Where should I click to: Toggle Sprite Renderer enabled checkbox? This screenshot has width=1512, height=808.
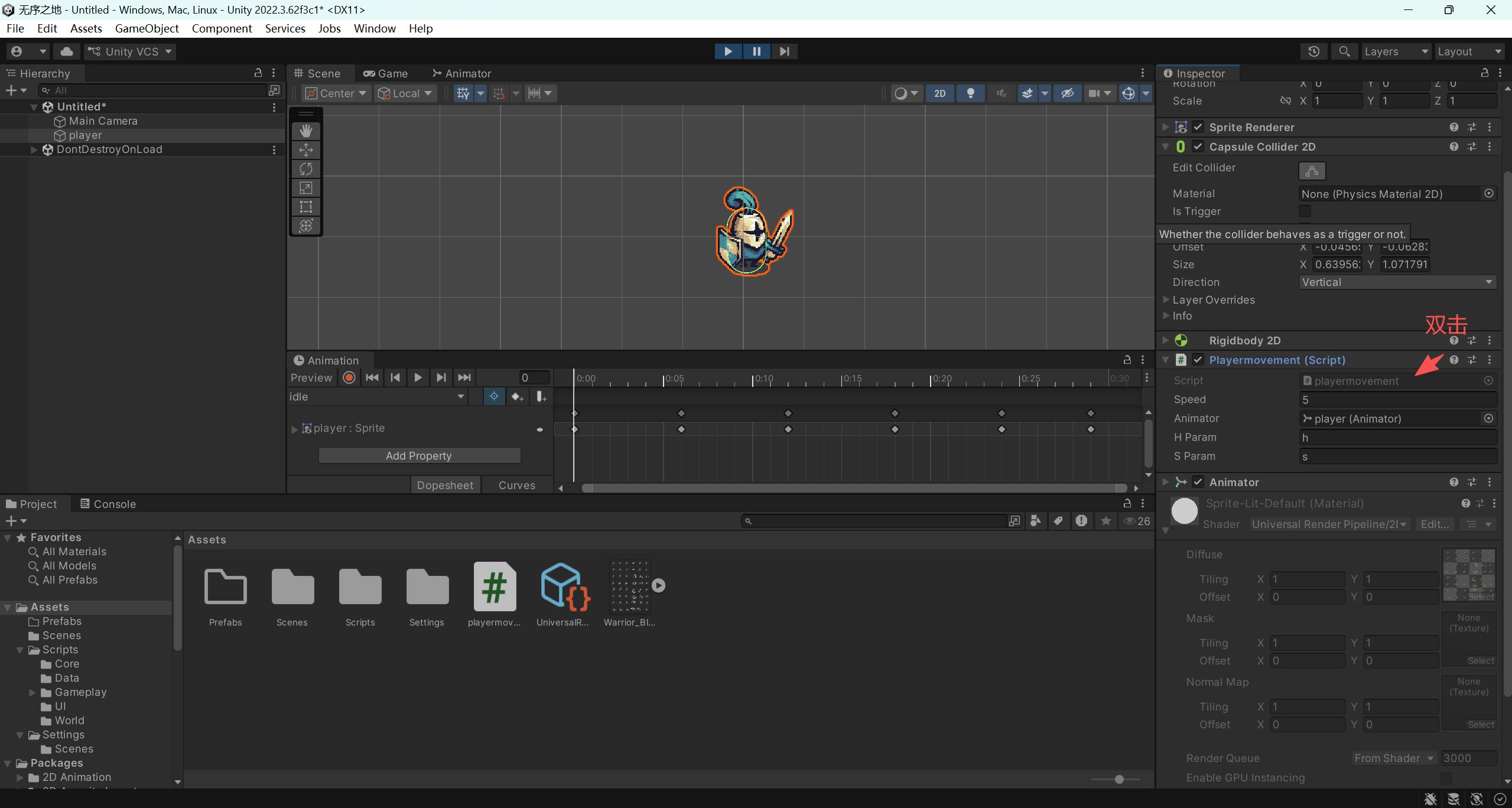click(x=1198, y=128)
